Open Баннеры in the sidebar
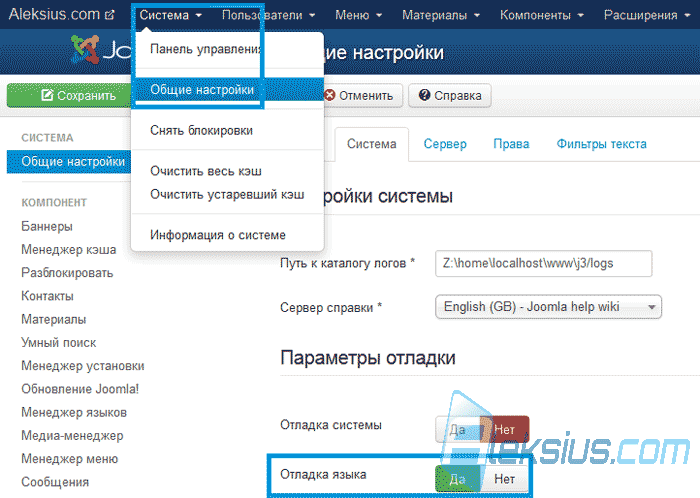 point(47,226)
